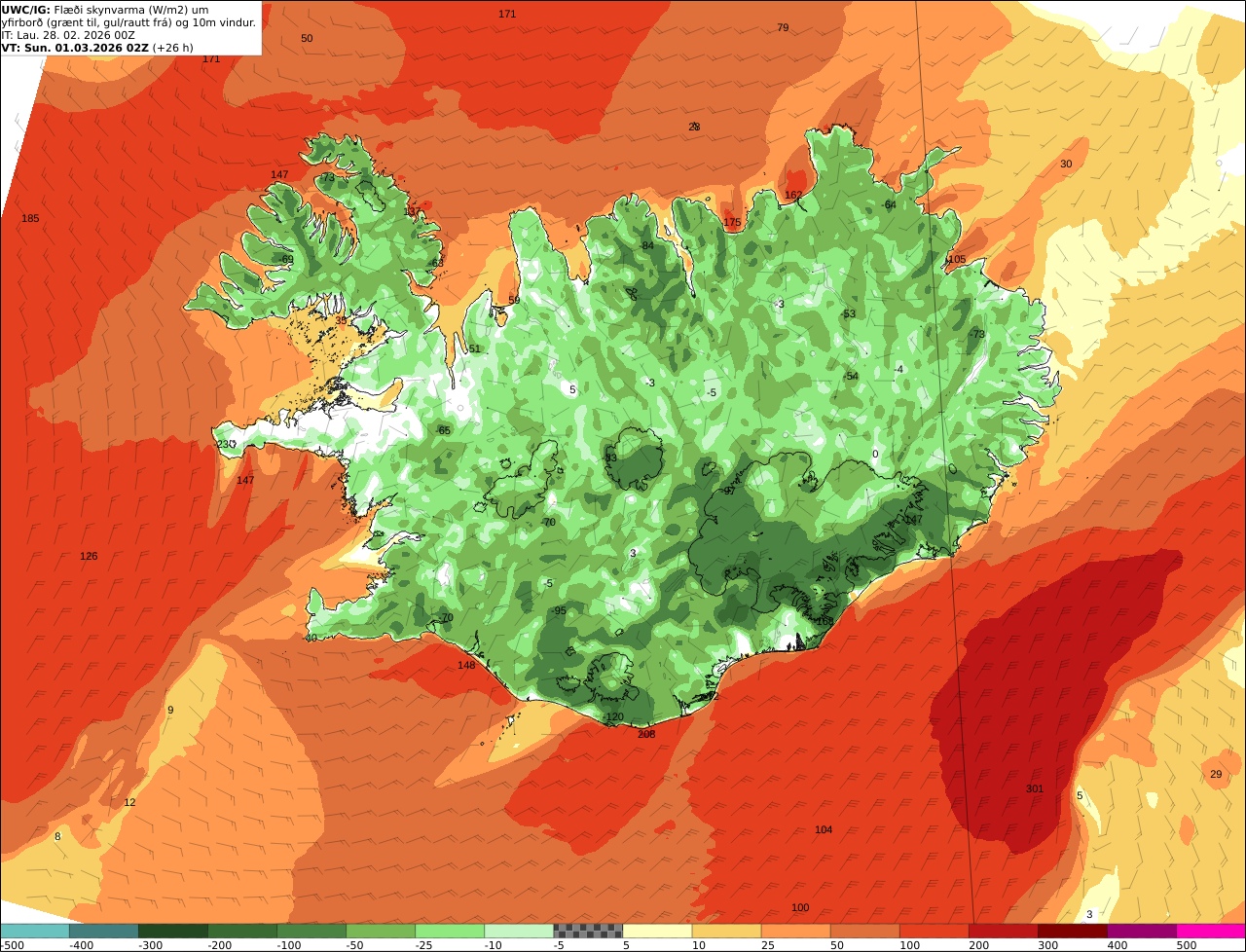
Task: Click the '12' value over the southwest ocean
Action: pyautogui.click(x=129, y=802)
